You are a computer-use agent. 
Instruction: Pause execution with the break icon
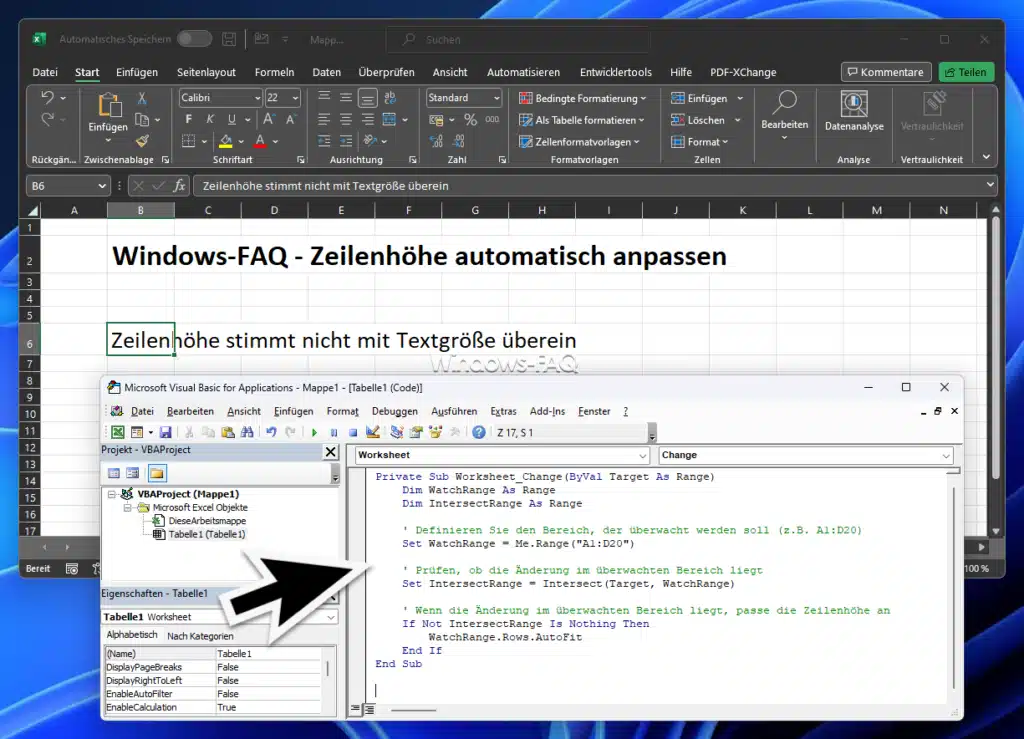pos(334,432)
